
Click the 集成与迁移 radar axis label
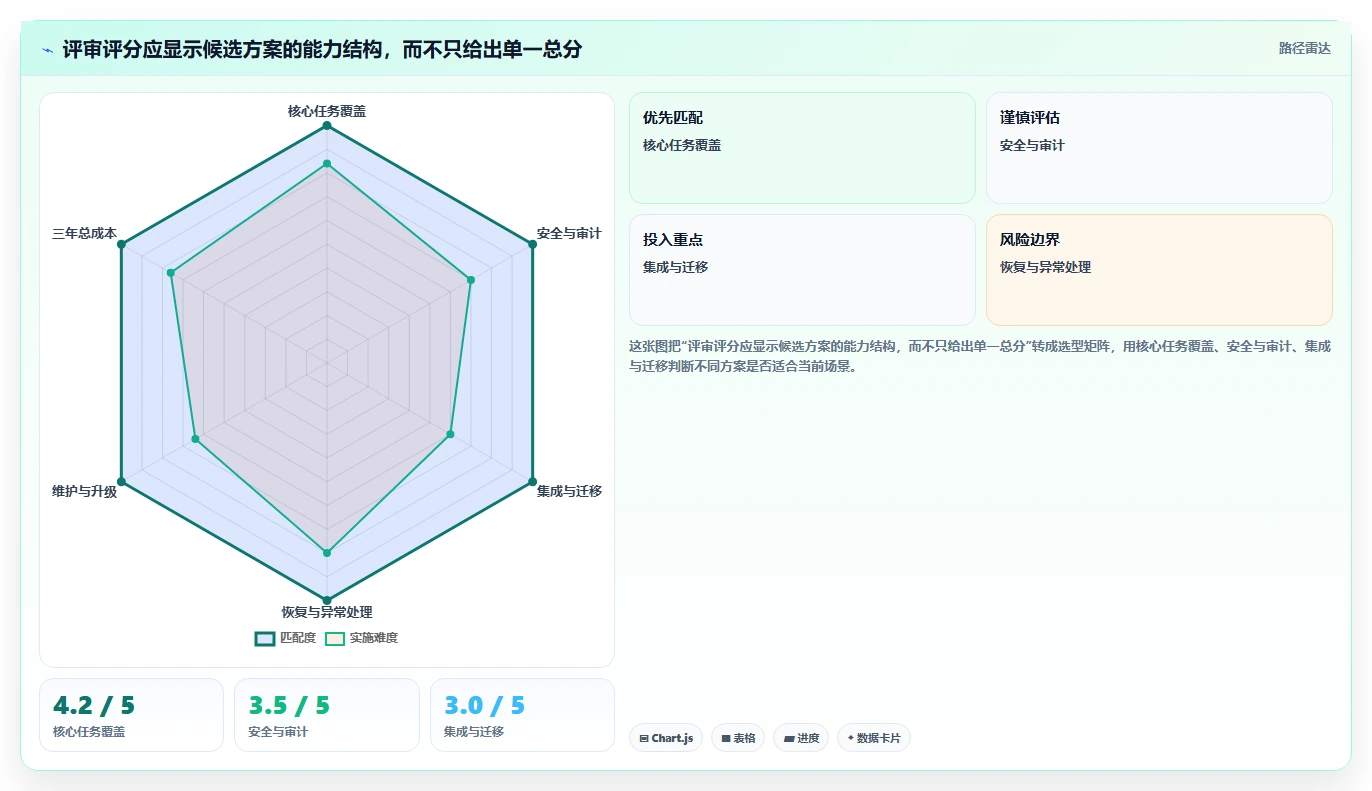coord(569,491)
